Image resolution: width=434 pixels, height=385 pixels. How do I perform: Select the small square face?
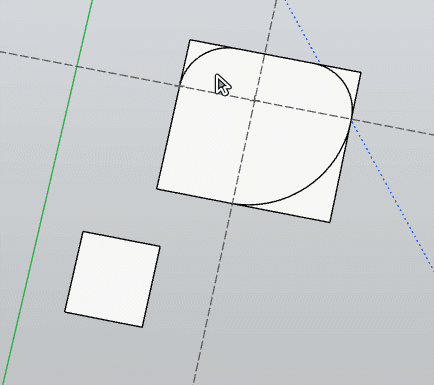click(x=112, y=279)
